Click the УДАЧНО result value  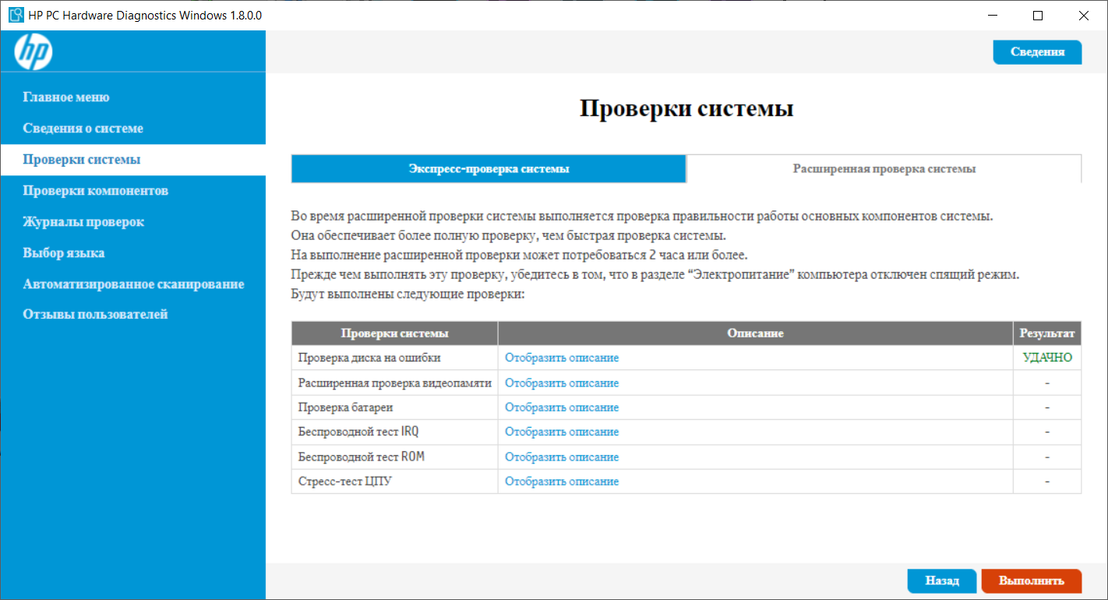point(1047,358)
